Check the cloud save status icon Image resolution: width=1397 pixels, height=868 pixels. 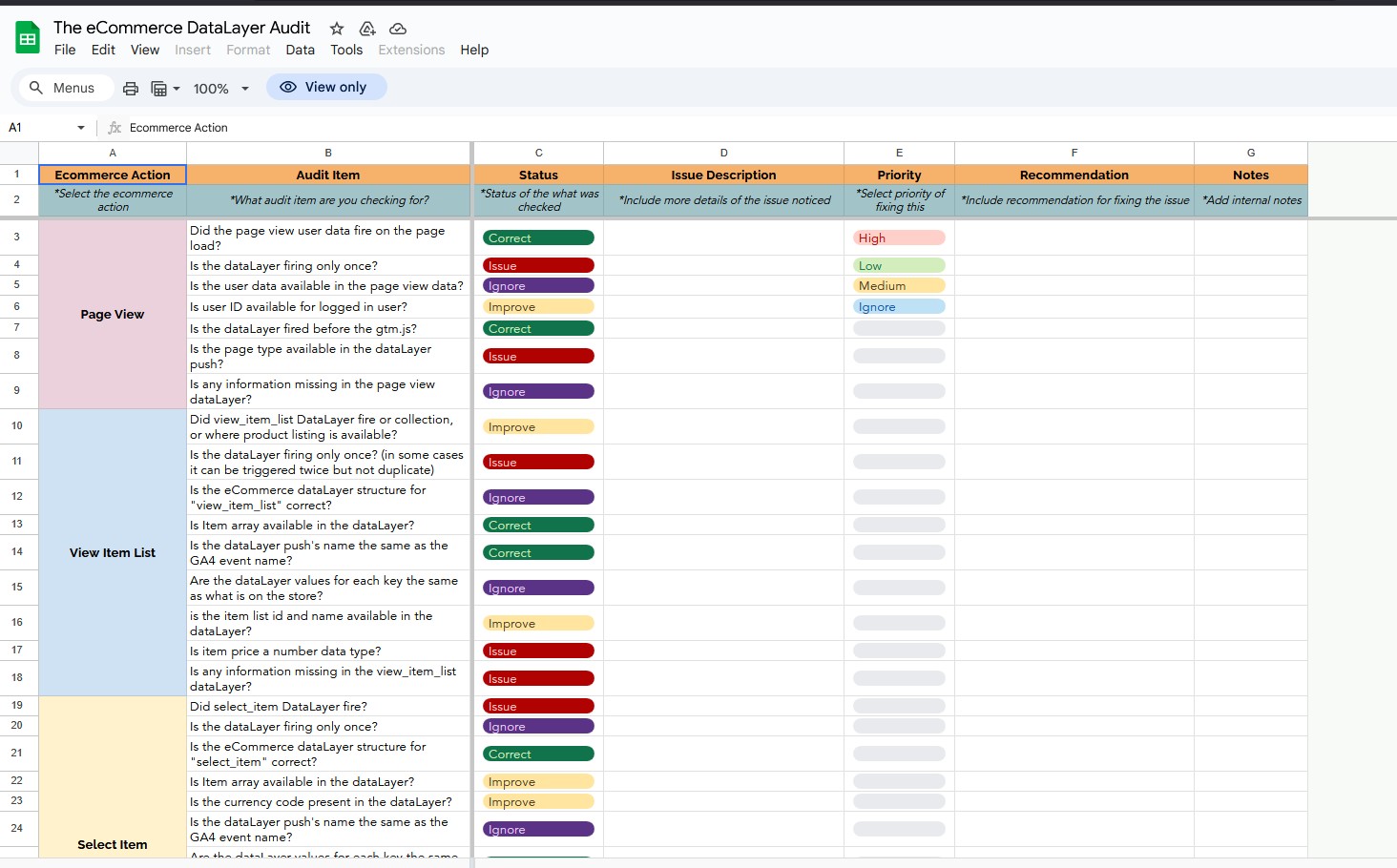pyautogui.click(x=398, y=29)
